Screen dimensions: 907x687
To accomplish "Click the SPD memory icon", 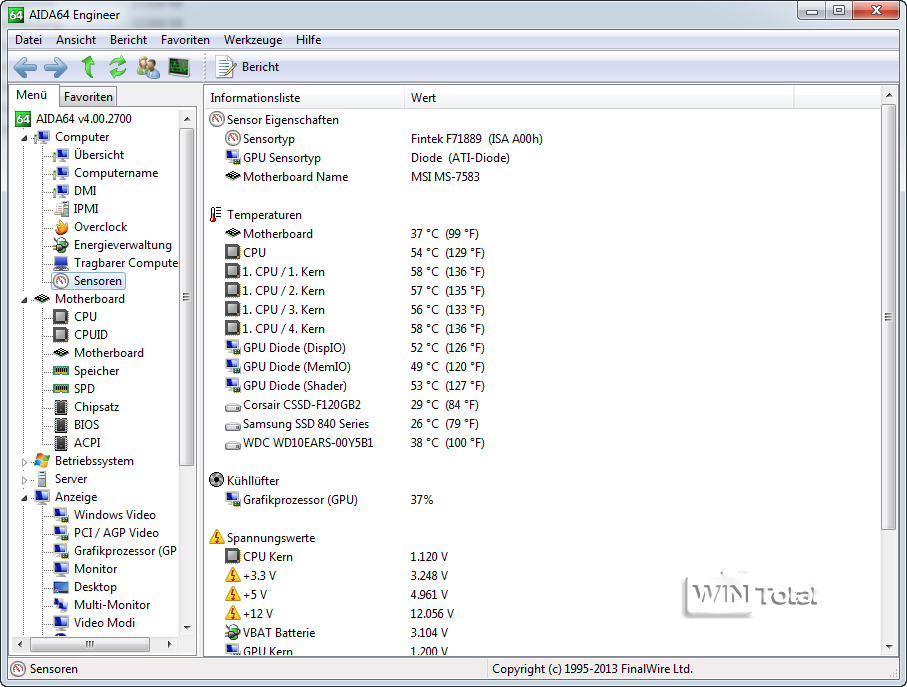I will click(61, 389).
